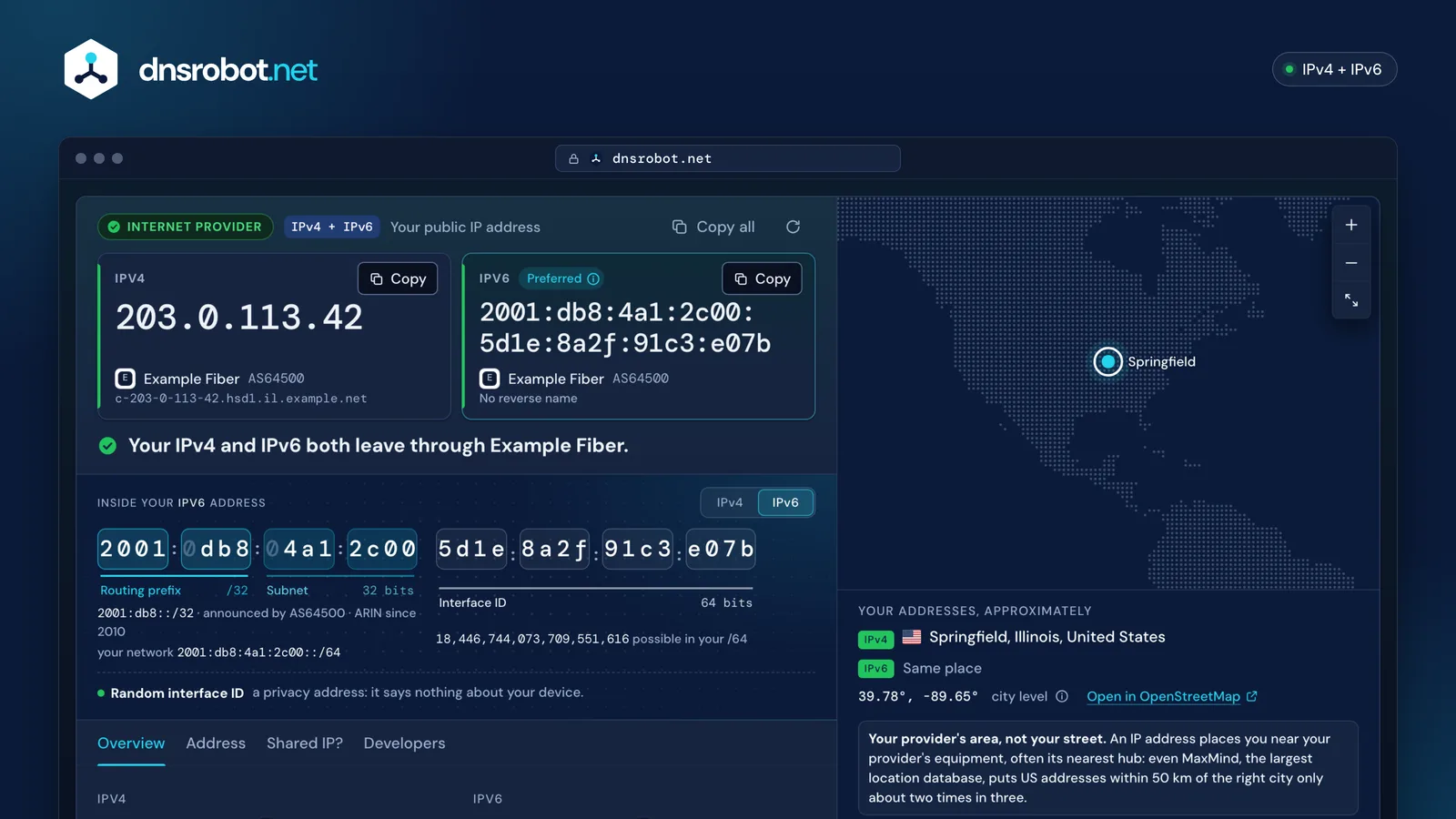Open the Shared IP? tab
The image size is (1456, 819).
coord(305,743)
